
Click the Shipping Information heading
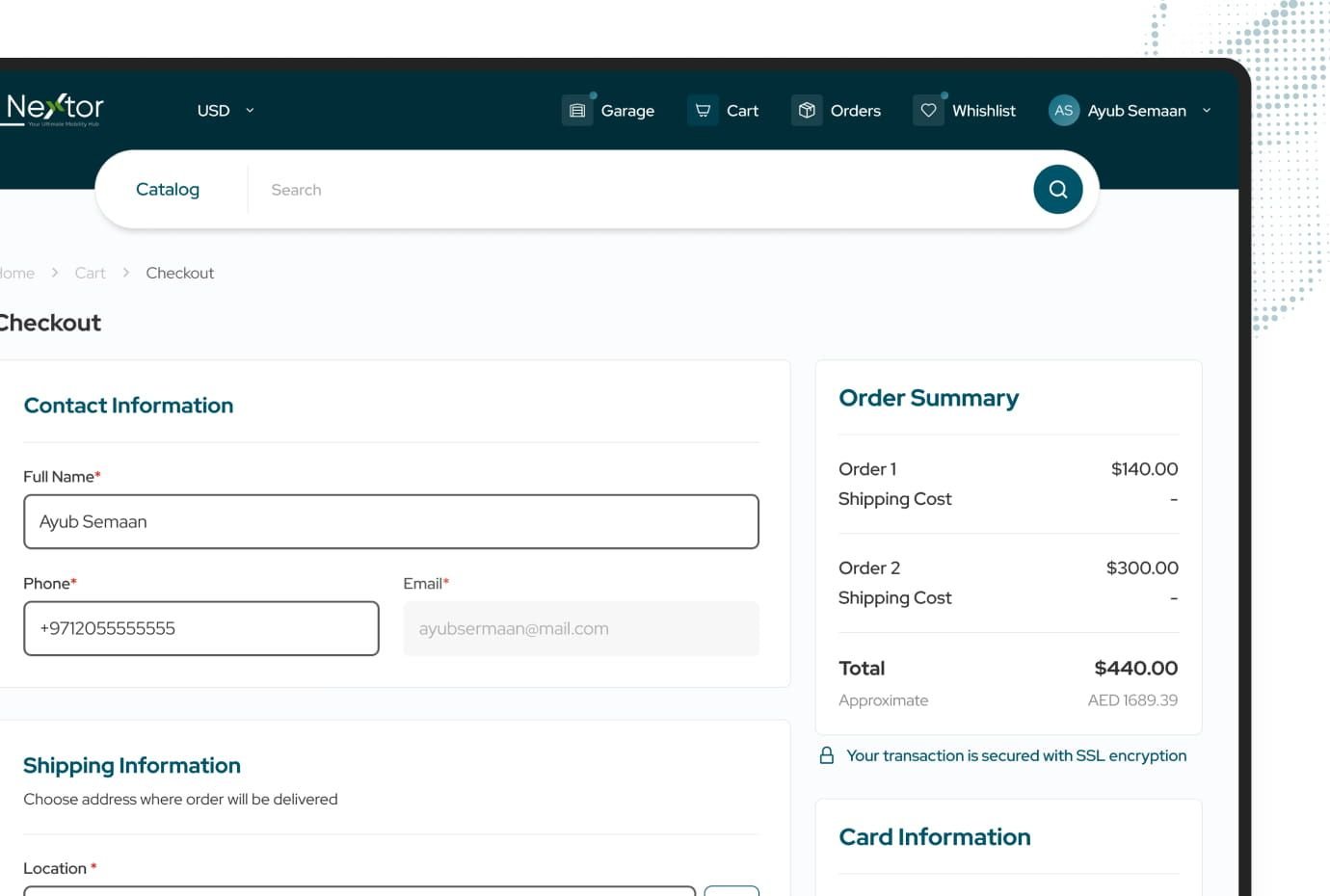[132, 766]
